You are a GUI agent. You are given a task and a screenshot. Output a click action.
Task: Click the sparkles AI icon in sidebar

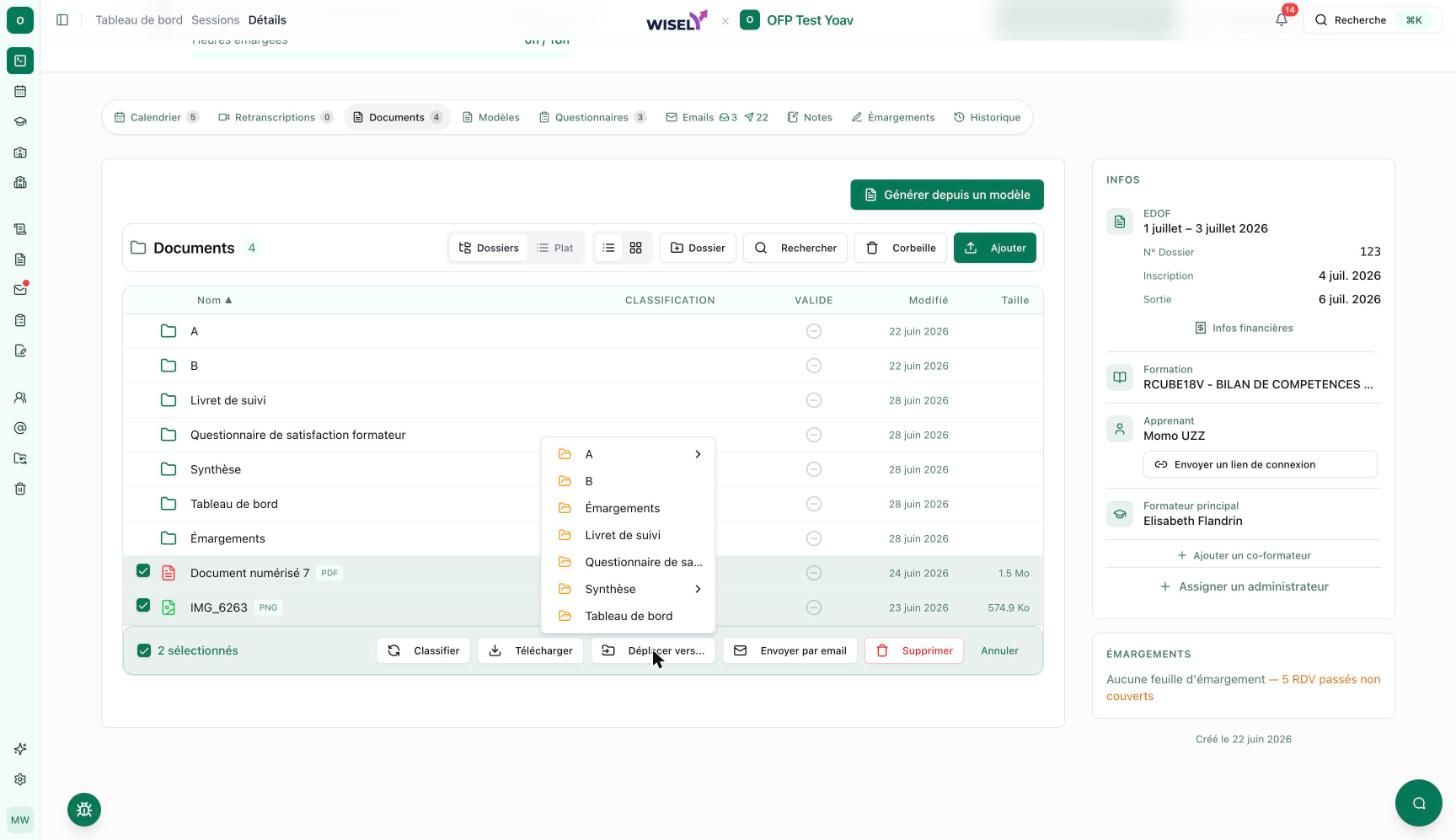point(20,749)
